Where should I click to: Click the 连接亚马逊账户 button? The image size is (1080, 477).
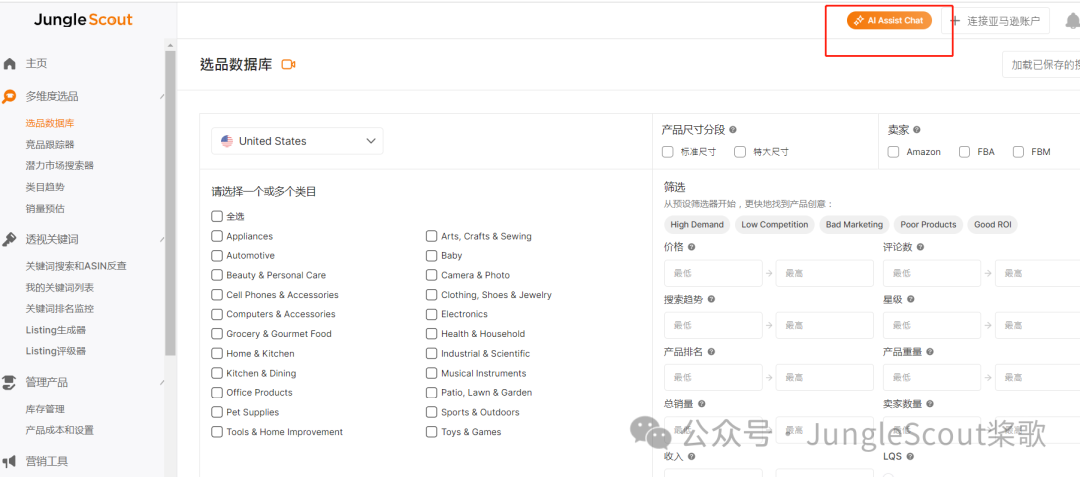pyautogui.click(x=995, y=21)
